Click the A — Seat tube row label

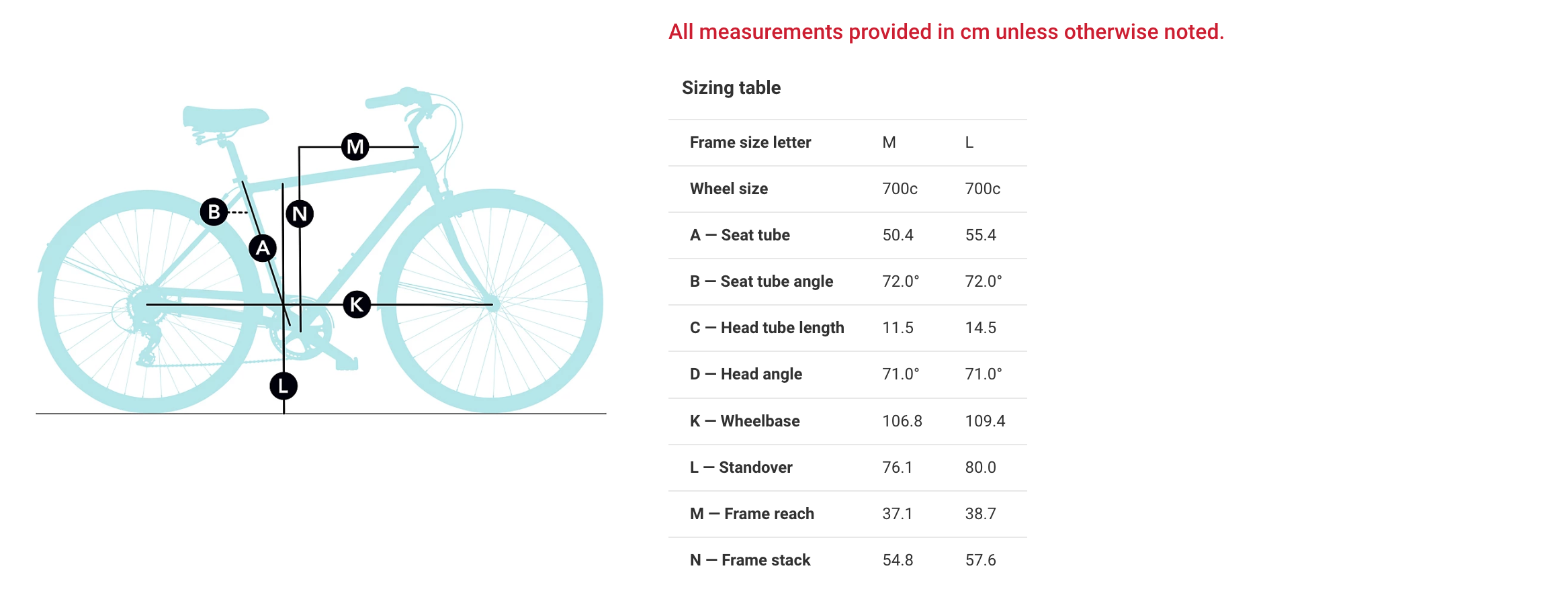click(740, 235)
